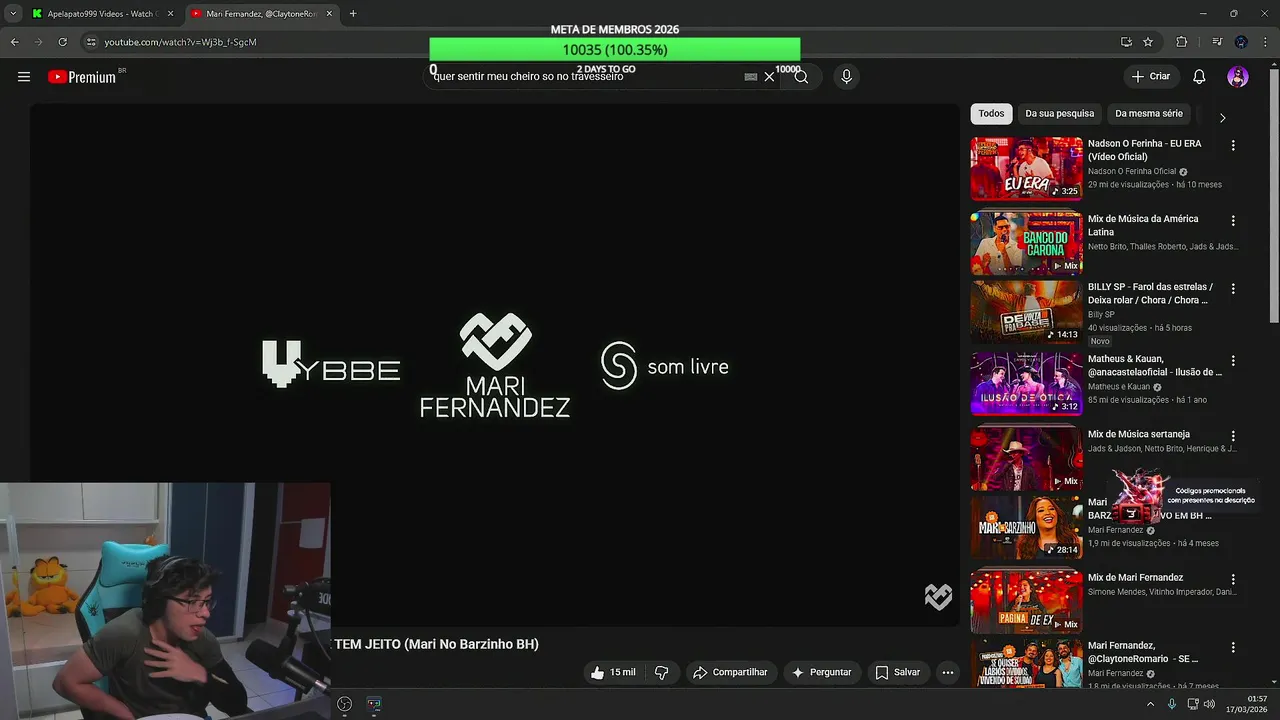Screen dimensions: 1280x720
Task: Open the browser media controls icon
Action: coord(1217,42)
